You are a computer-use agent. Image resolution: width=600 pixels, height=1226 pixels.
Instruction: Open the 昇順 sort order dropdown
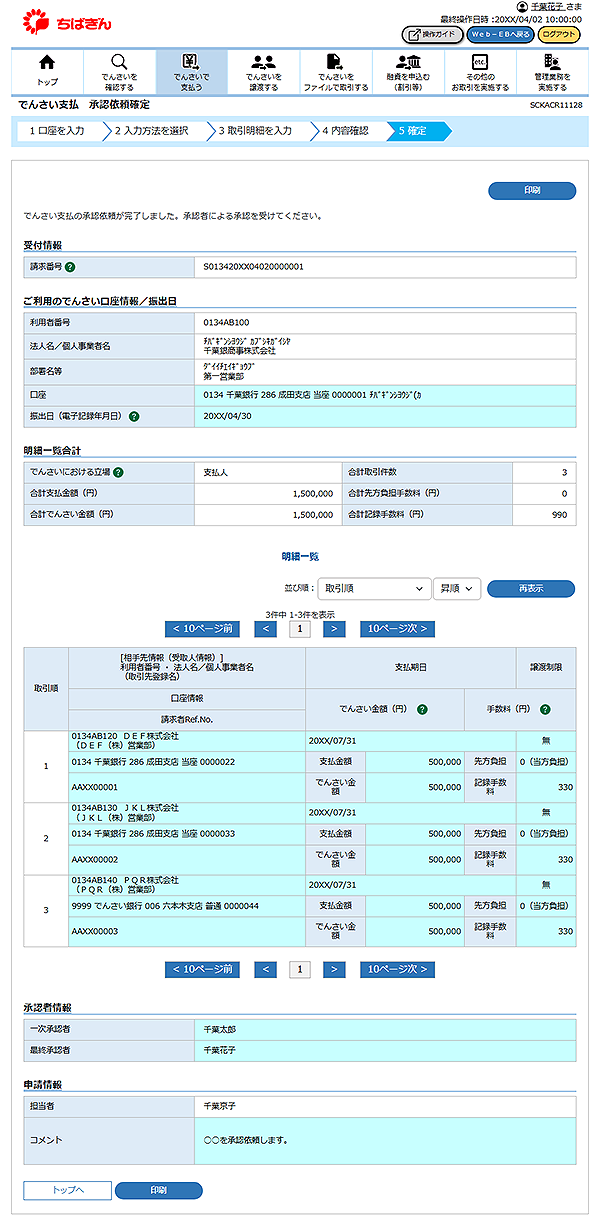(458, 589)
